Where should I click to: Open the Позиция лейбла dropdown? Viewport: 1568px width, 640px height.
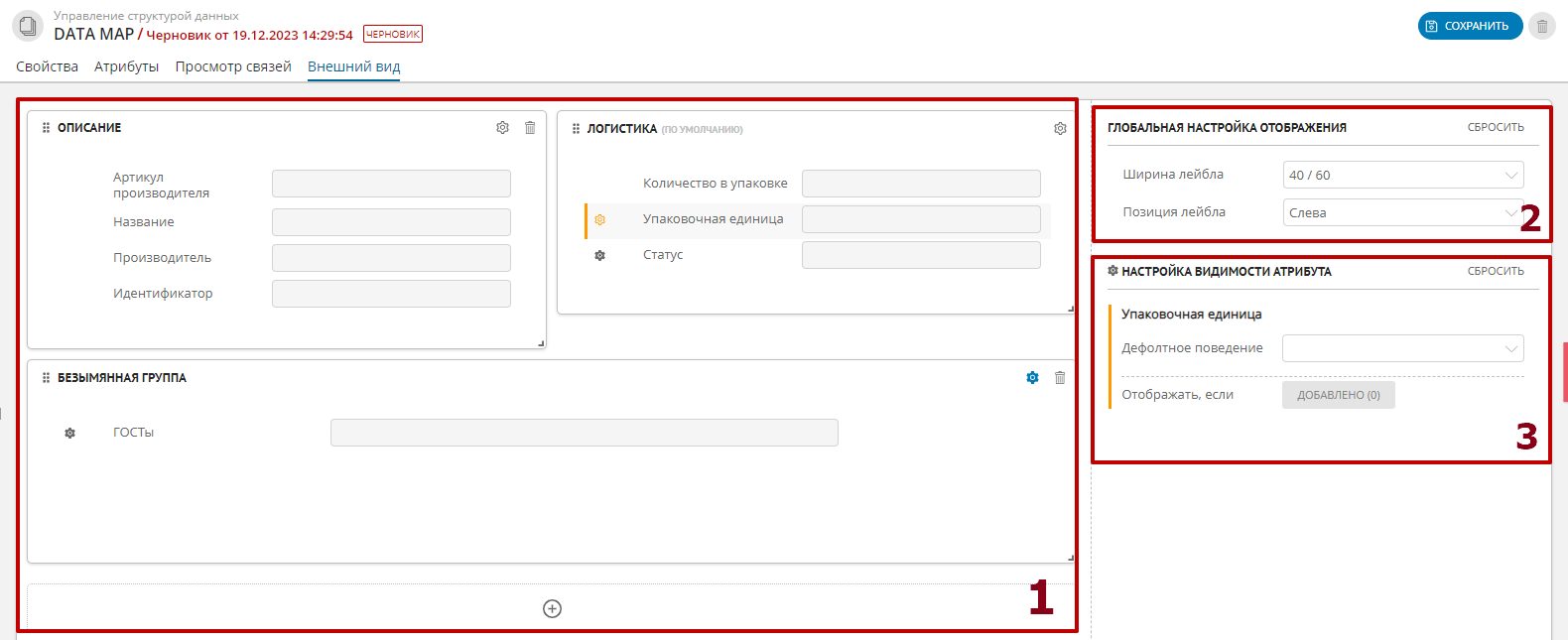(1402, 213)
